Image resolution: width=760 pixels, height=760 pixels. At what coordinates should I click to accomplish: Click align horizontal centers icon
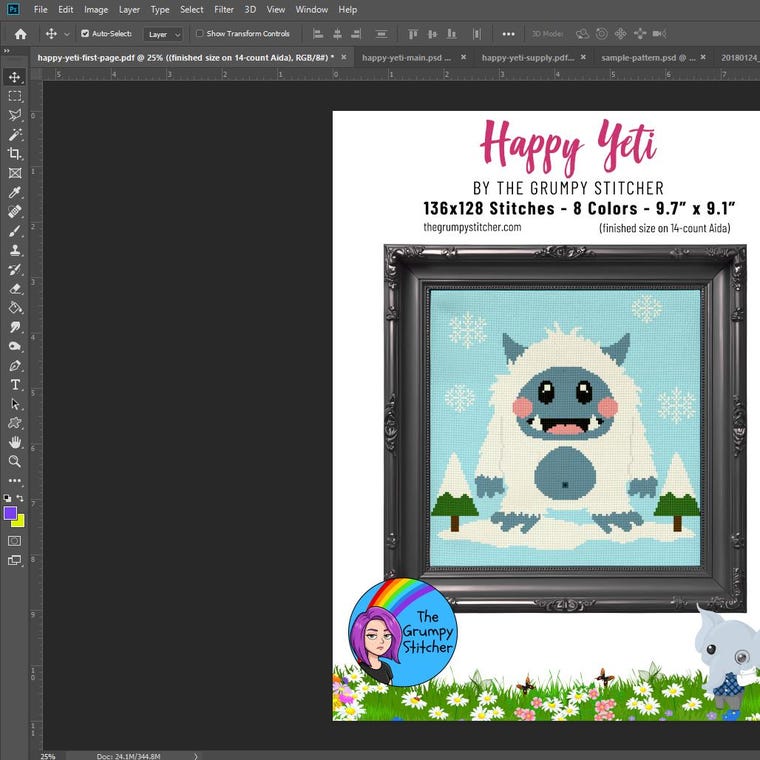[x=337, y=34]
